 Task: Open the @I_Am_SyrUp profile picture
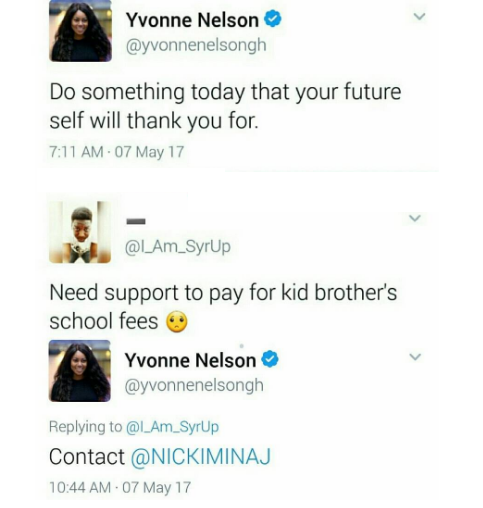[80, 232]
